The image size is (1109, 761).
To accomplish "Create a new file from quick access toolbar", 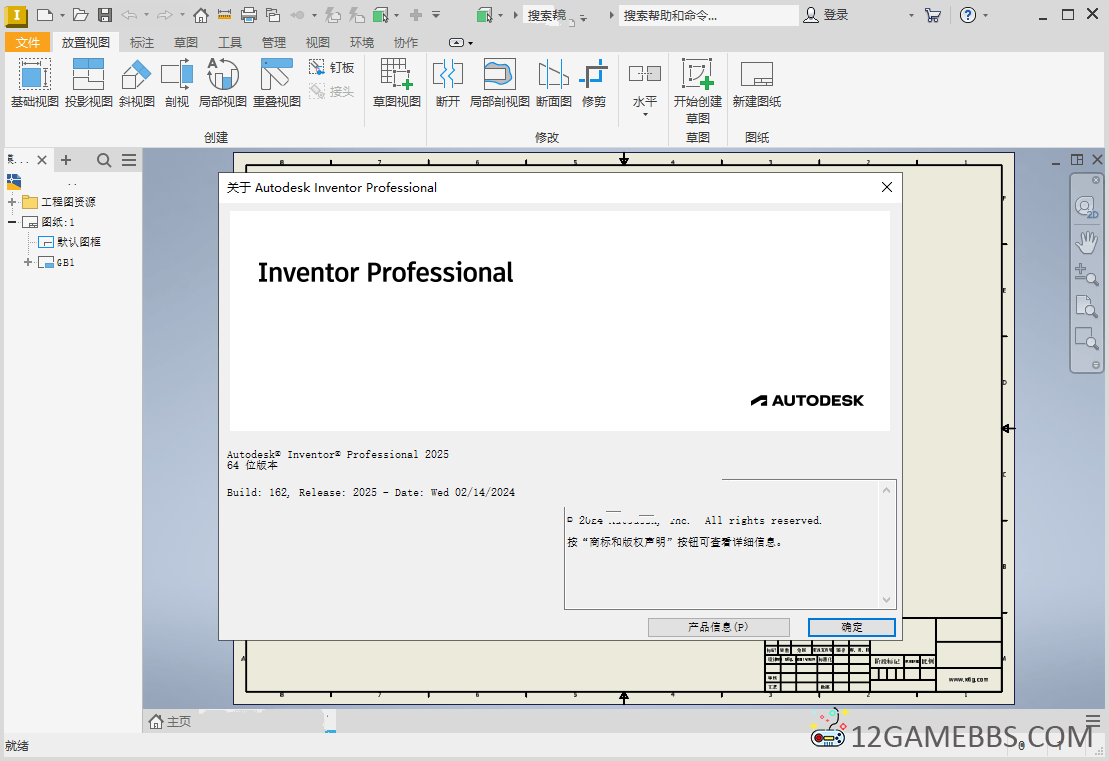I will tap(45, 15).
